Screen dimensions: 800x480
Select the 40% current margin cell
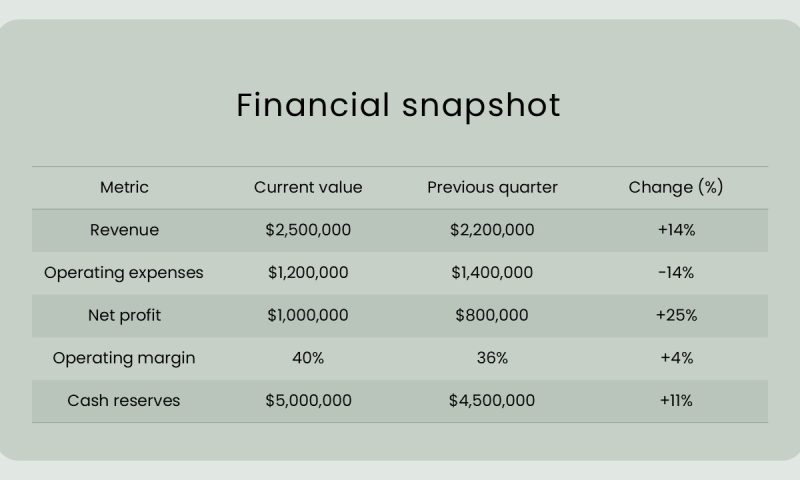point(308,358)
